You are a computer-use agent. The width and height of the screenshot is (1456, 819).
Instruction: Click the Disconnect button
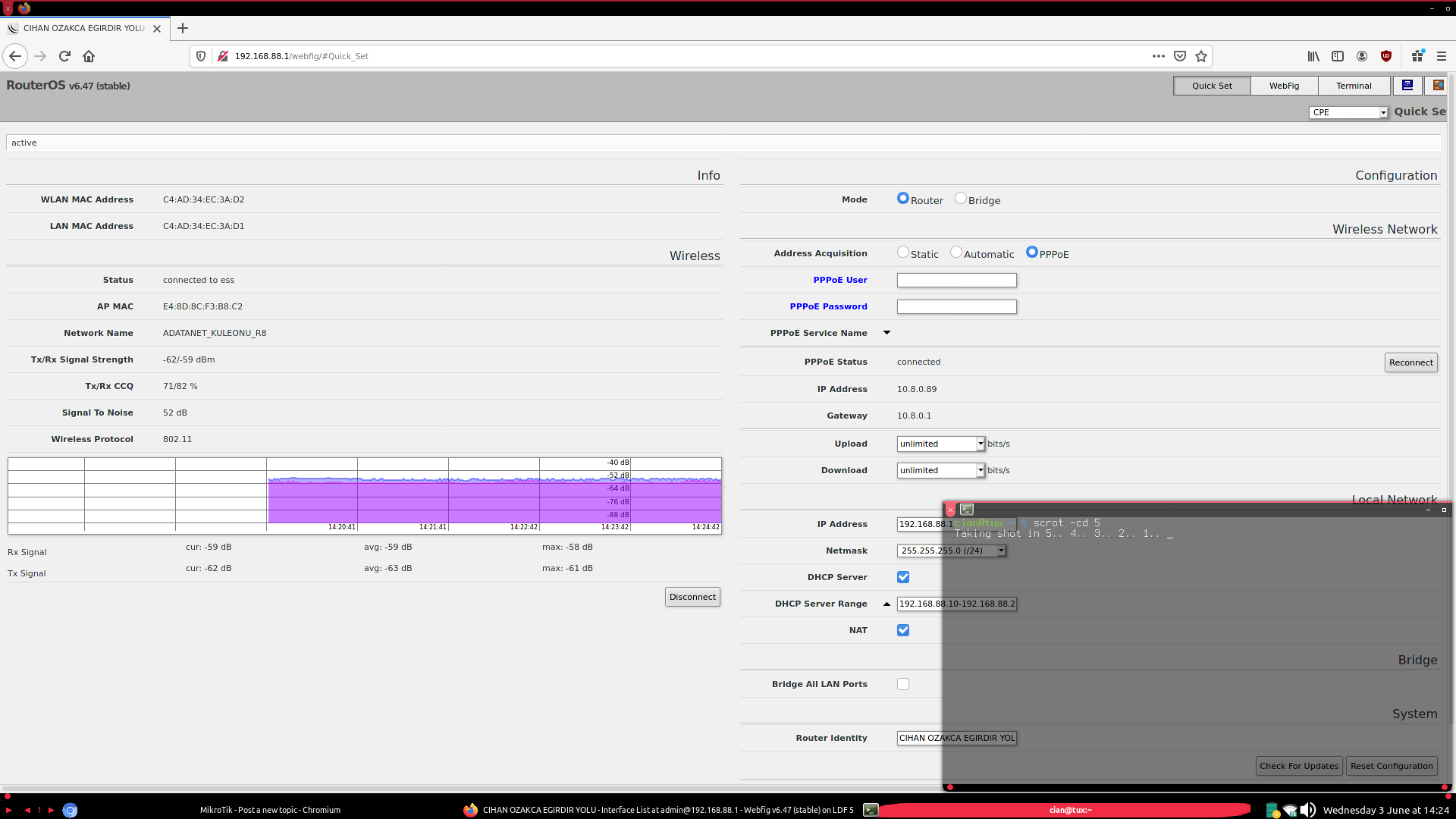[692, 597]
